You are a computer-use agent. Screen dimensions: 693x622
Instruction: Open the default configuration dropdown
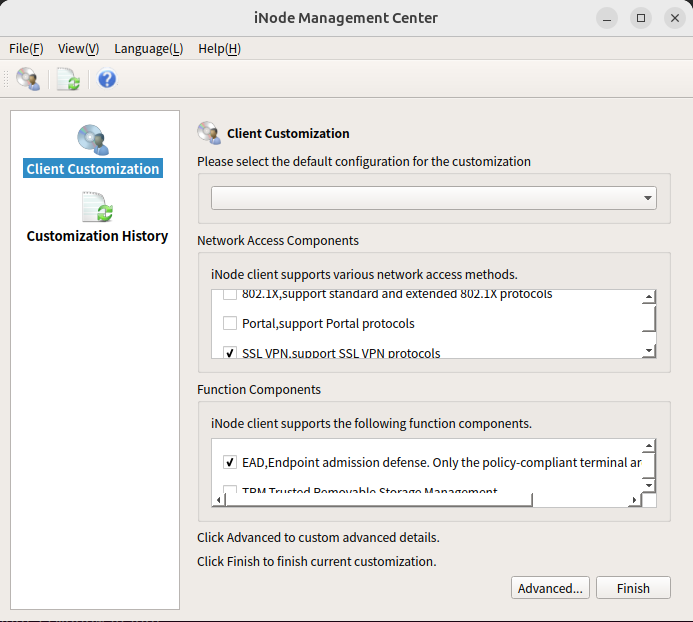[433, 198]
